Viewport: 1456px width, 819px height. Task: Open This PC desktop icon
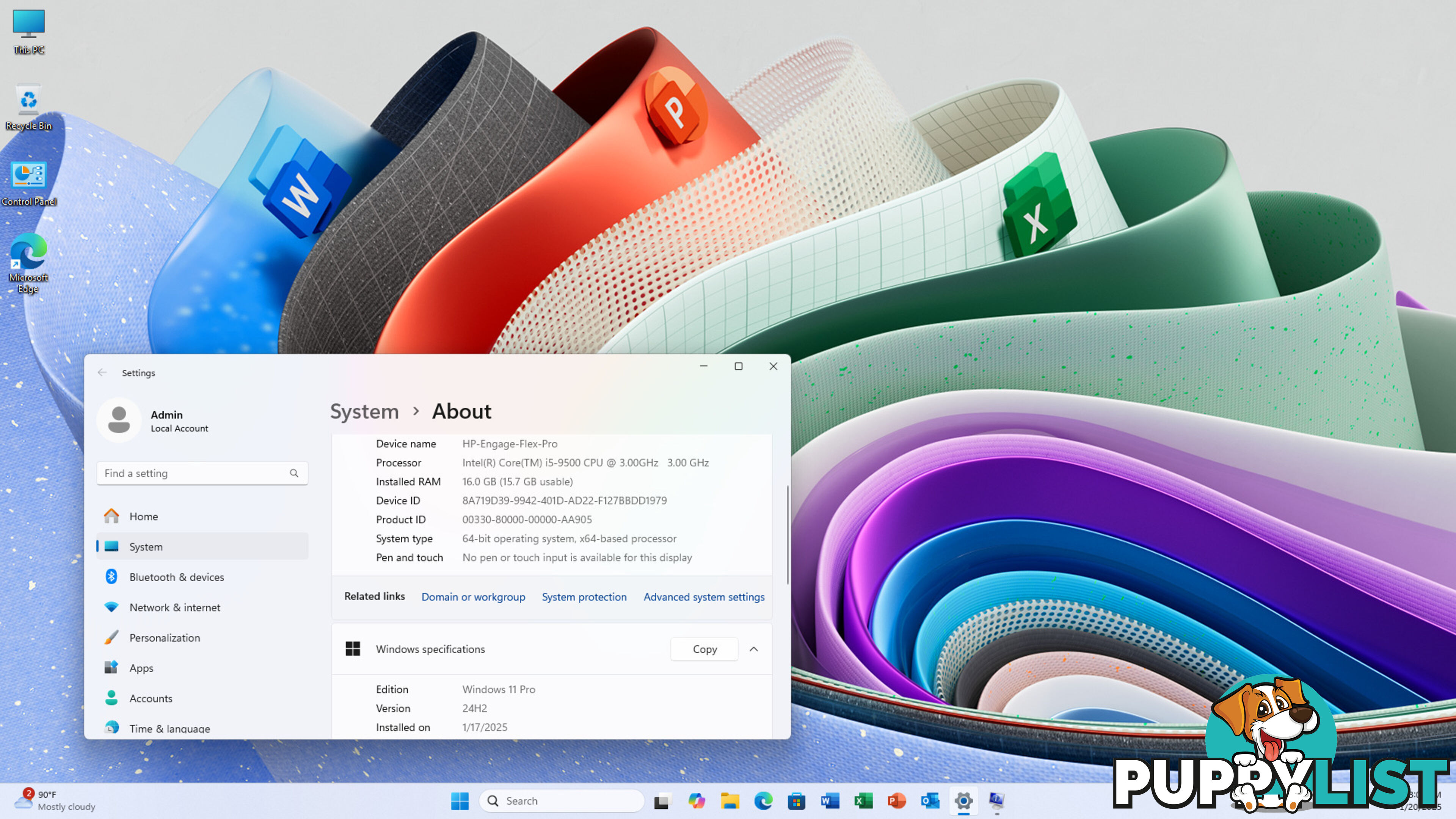tap(28, 31)
